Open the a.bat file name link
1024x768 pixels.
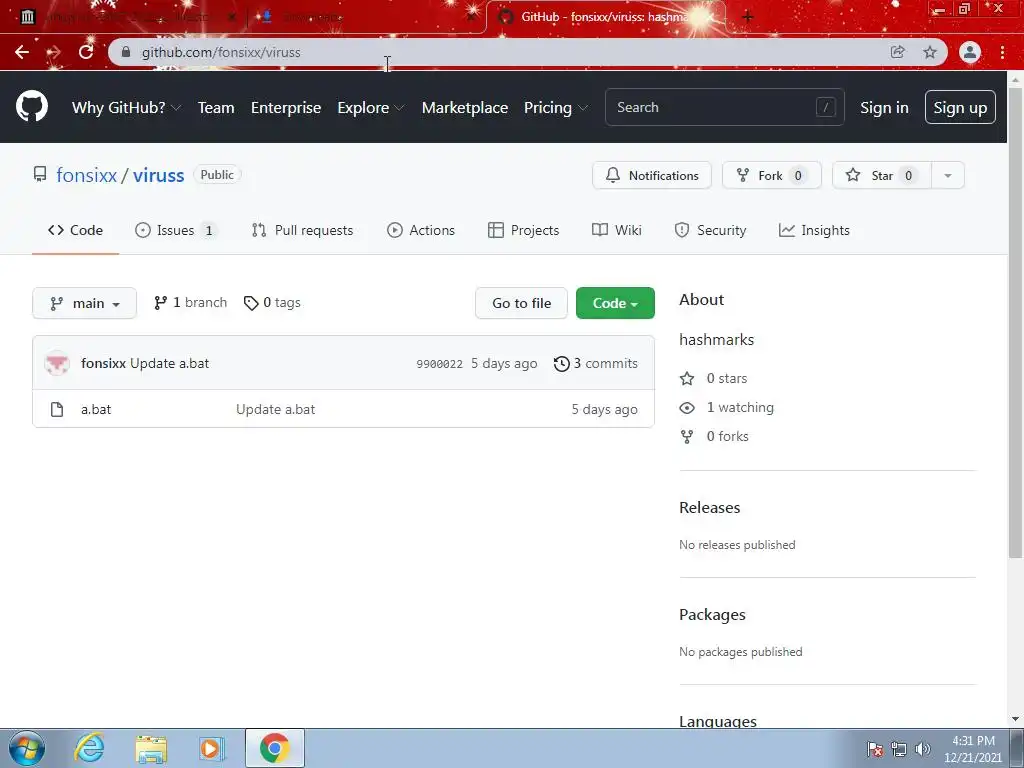(x=96, y=409)
